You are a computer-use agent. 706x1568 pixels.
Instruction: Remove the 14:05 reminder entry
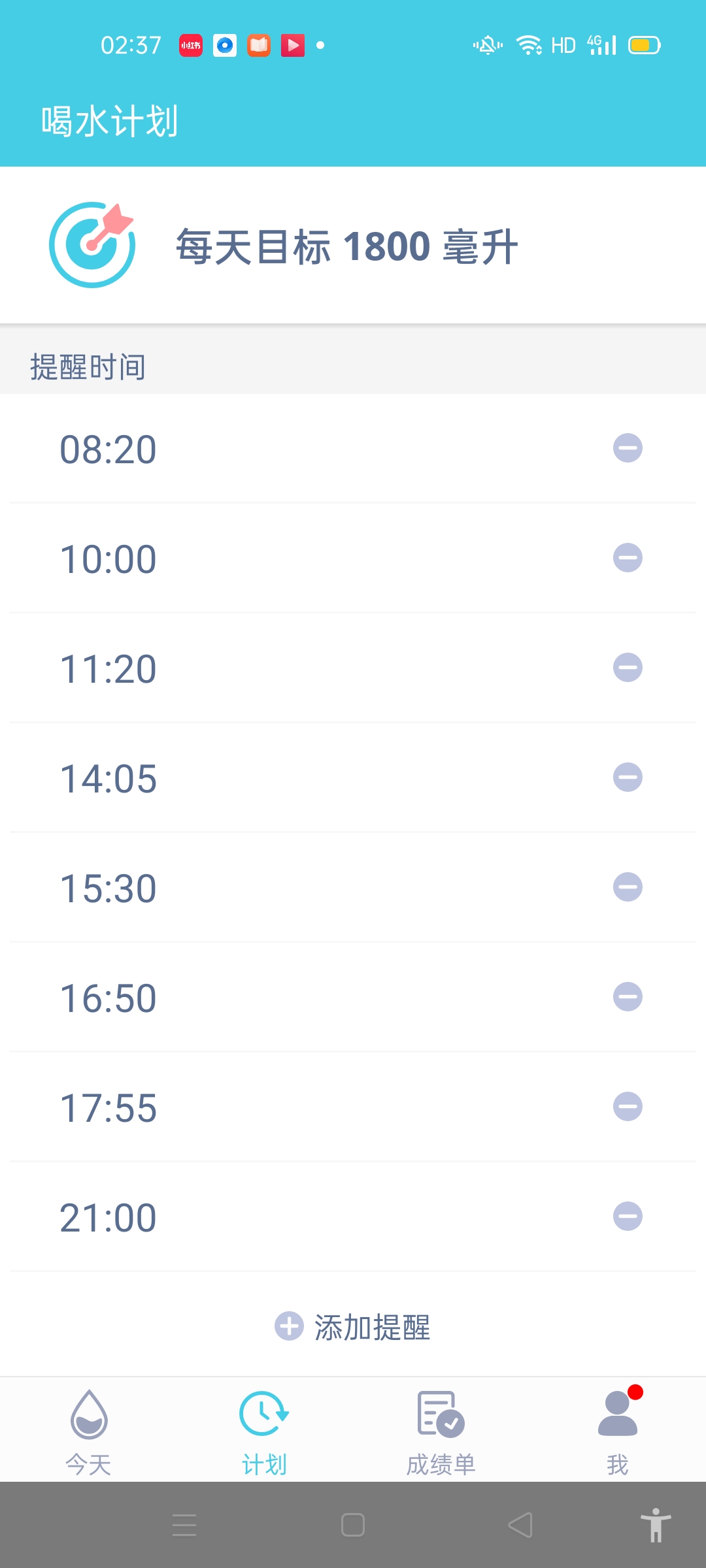click(x=628, y=777)
